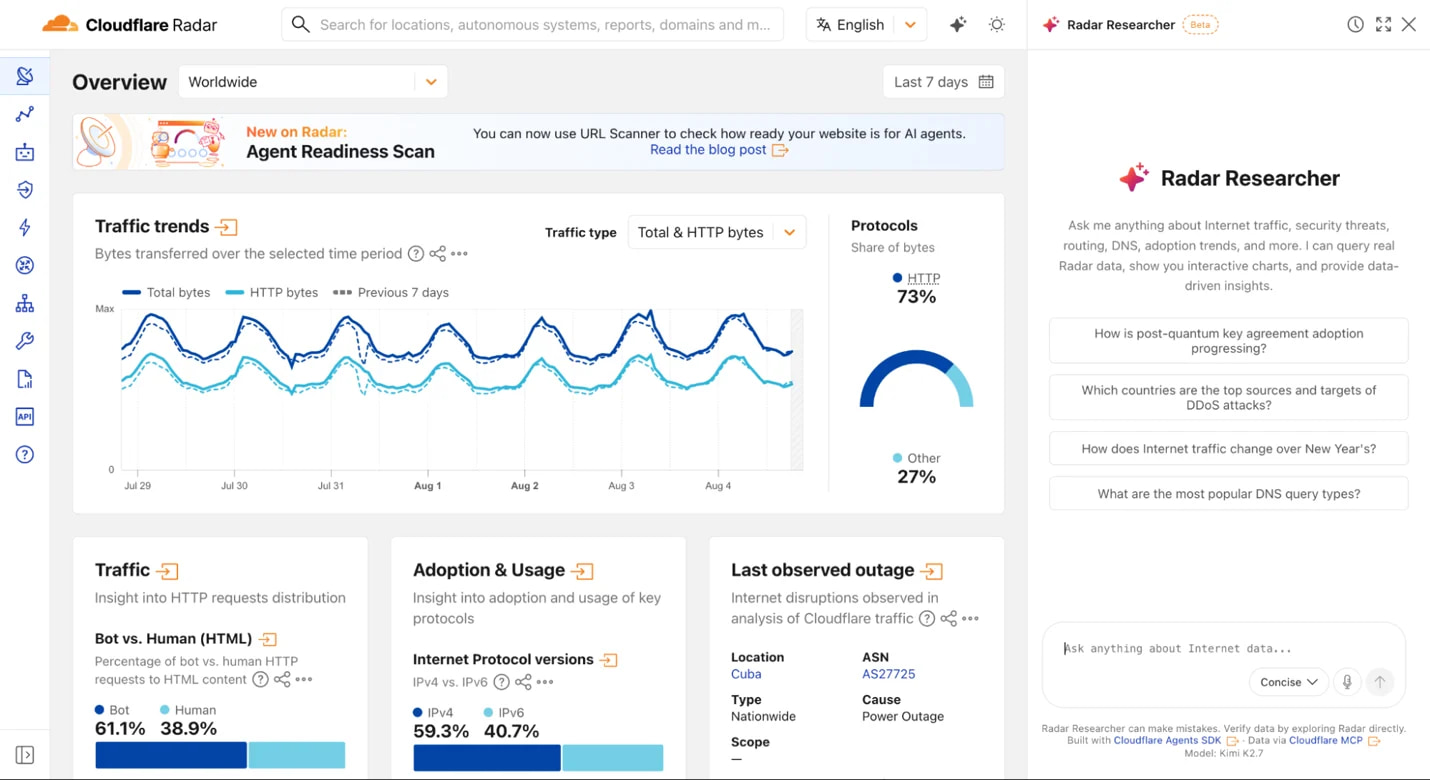Open the Cloudflare Agents SDK link
Image resolution: width=1430 pixels, height=780 pixels.
1175,741
